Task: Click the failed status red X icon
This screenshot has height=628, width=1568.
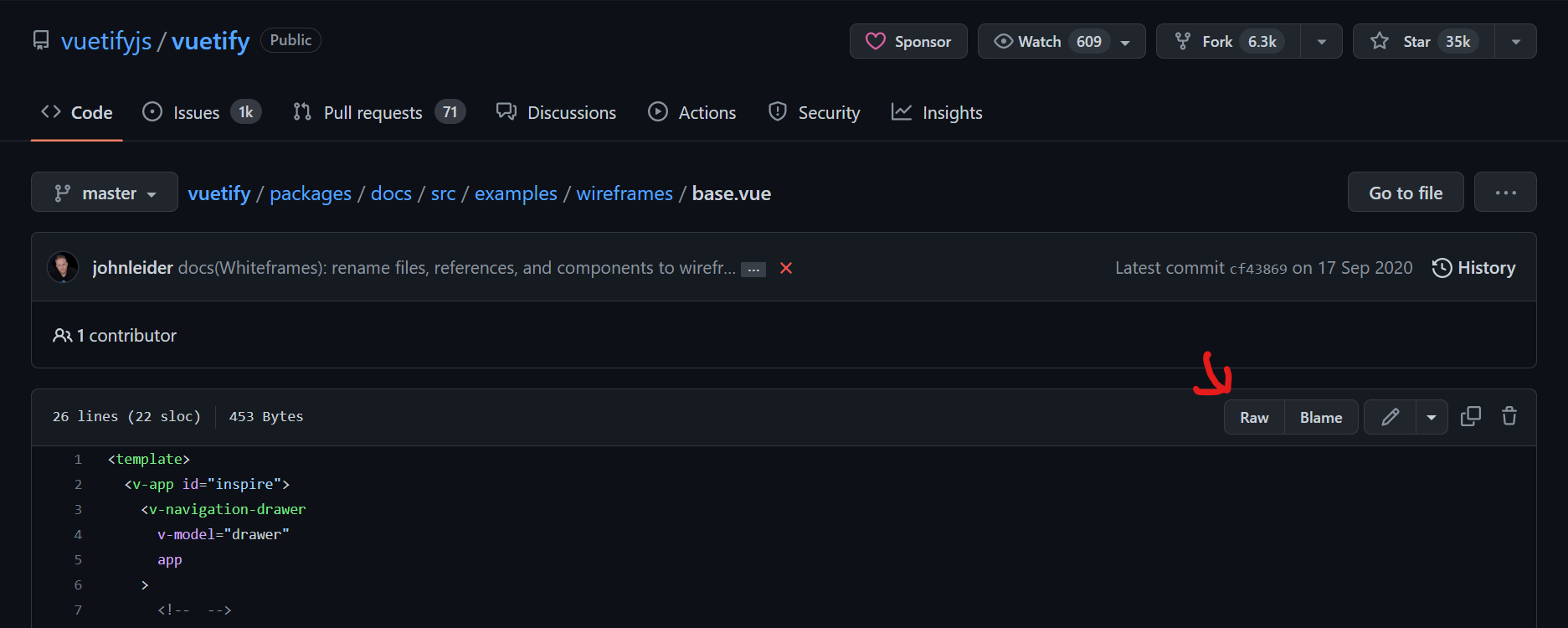Action: pos(786,268)
